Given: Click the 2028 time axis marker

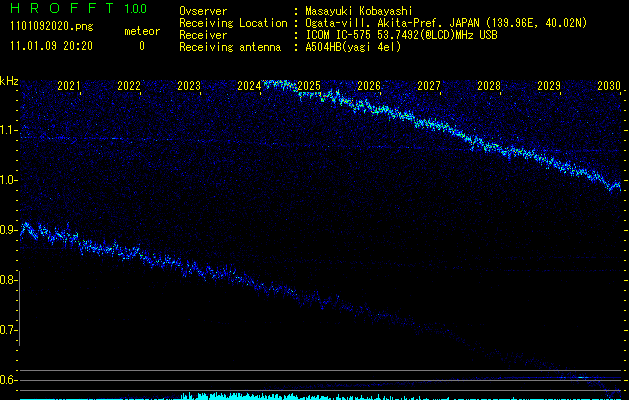Looking at the screenshot, I should (489, 85).
